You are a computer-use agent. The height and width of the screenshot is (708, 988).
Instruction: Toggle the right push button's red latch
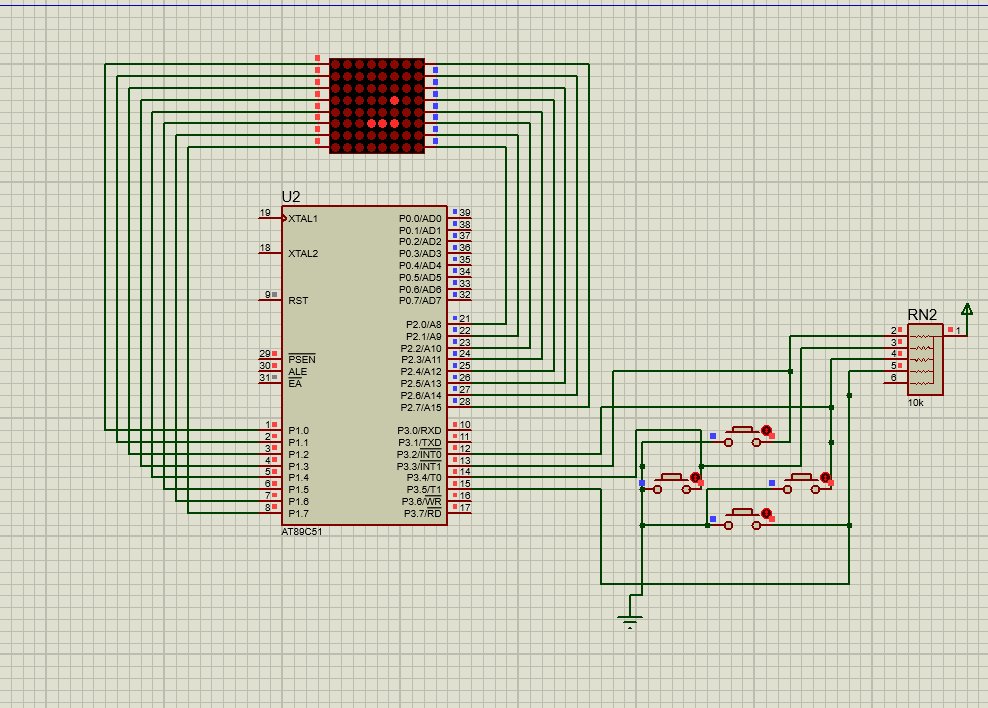825,478
